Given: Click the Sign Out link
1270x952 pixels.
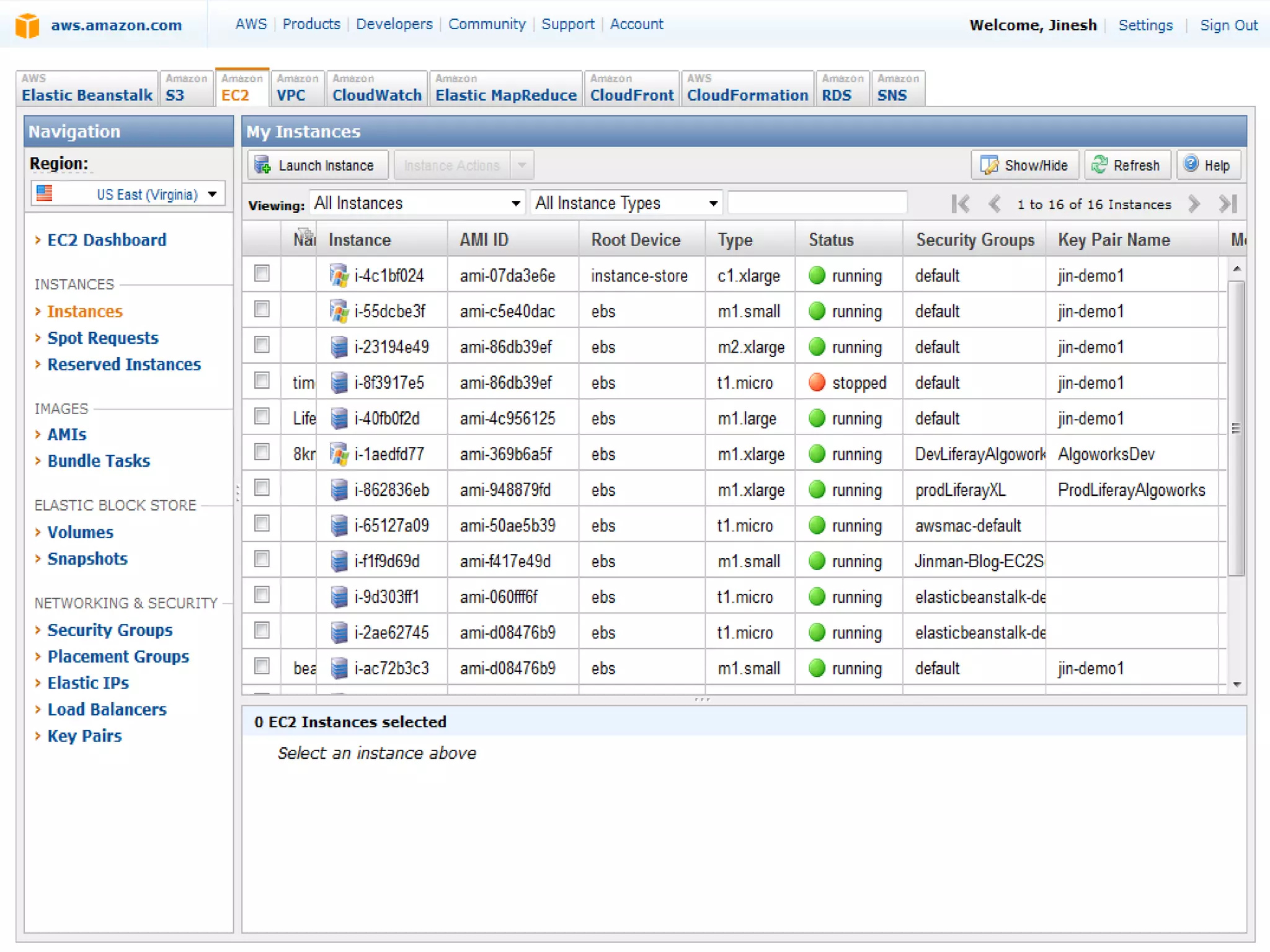Looking at the screenshot, I should [1228, 25].
